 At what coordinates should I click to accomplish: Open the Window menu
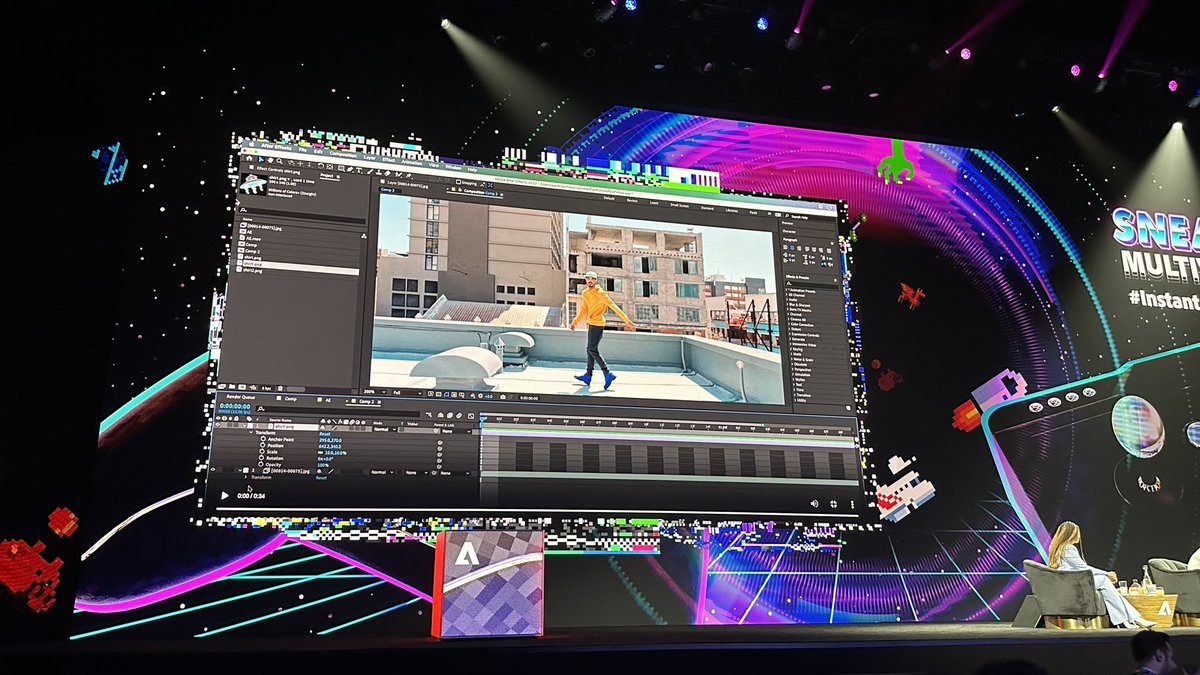click(453, 167)
